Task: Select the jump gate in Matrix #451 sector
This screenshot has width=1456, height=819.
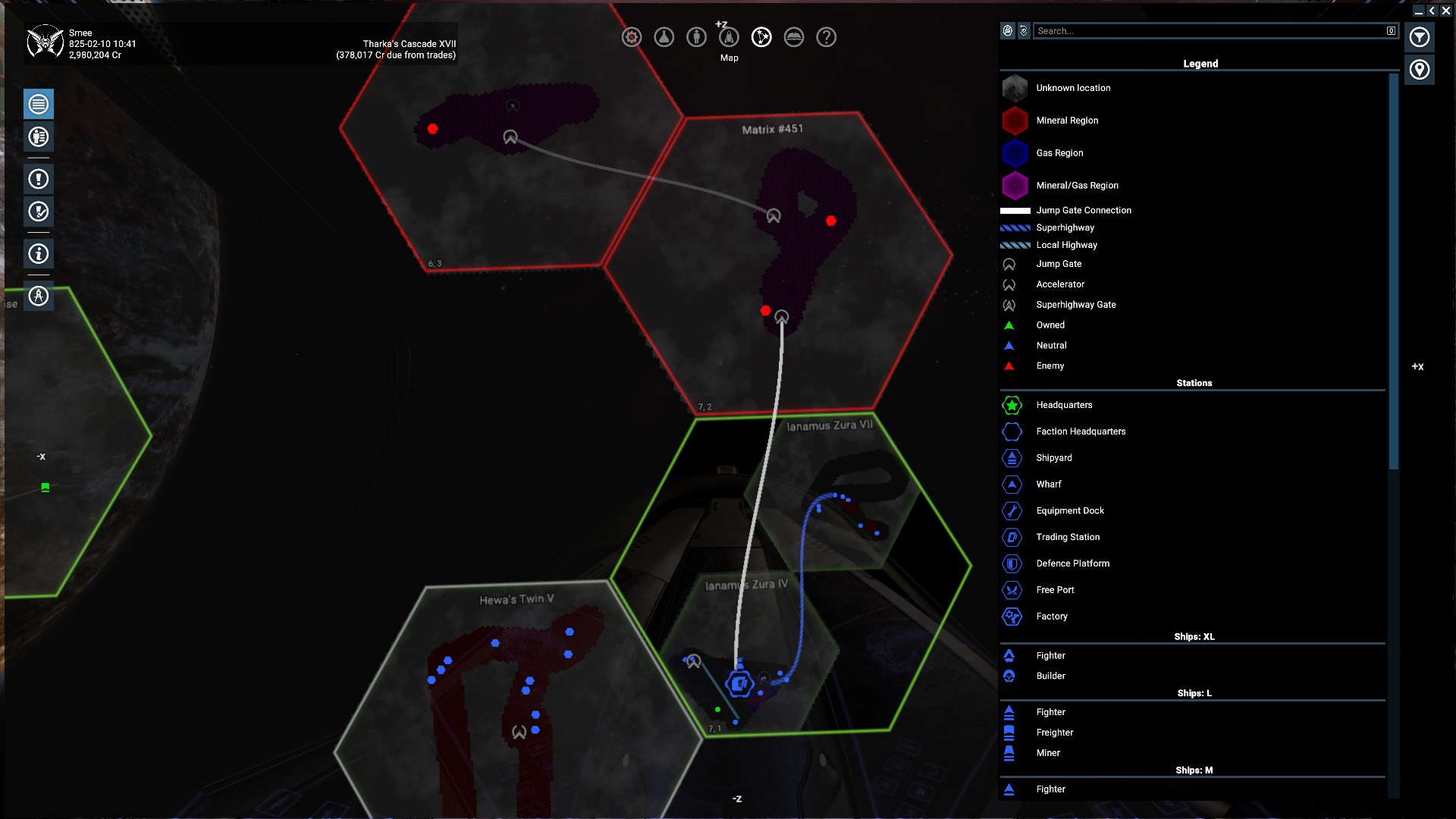Action: tap(773, 216)
